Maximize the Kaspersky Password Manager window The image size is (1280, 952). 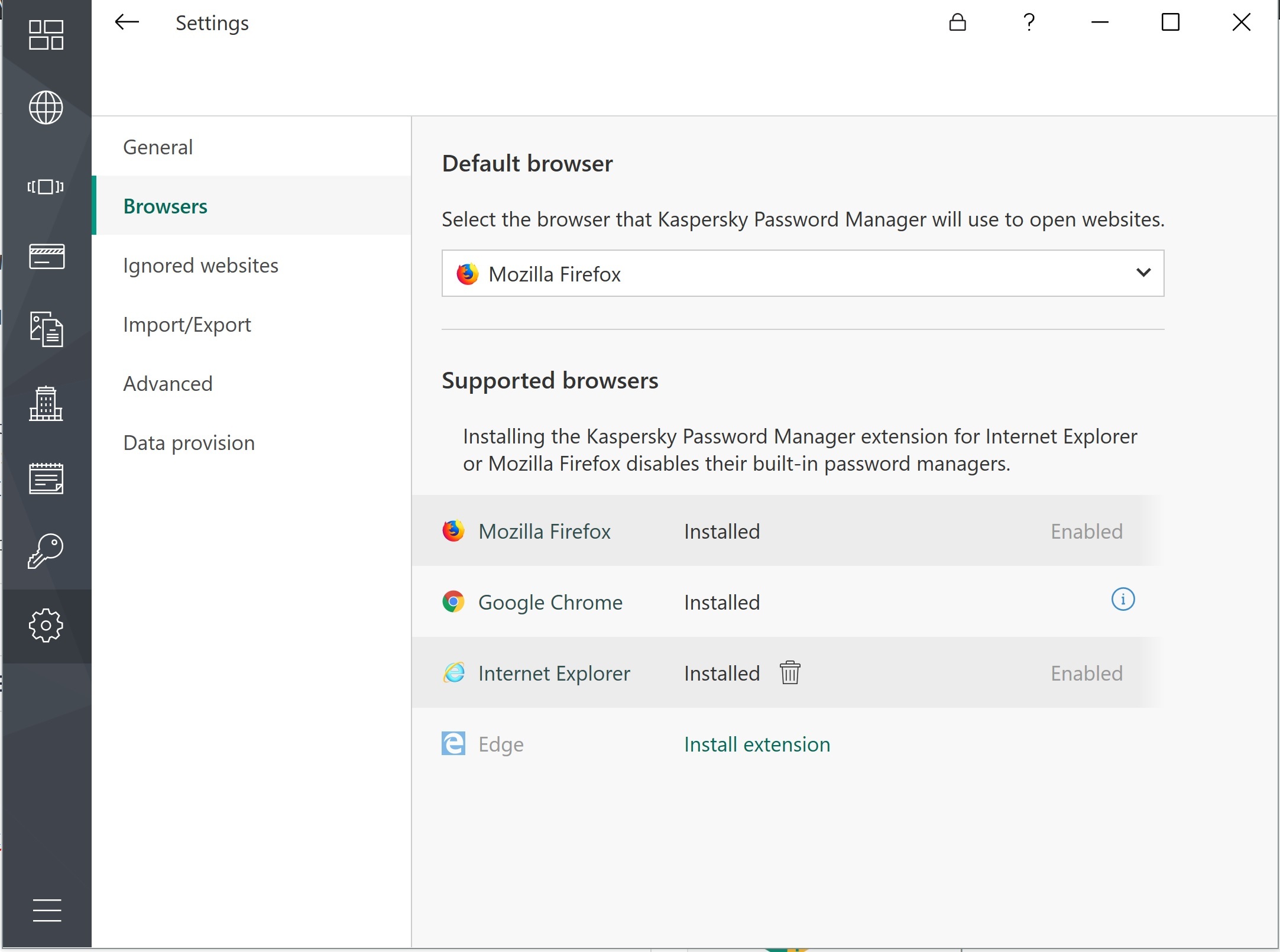1171,22
